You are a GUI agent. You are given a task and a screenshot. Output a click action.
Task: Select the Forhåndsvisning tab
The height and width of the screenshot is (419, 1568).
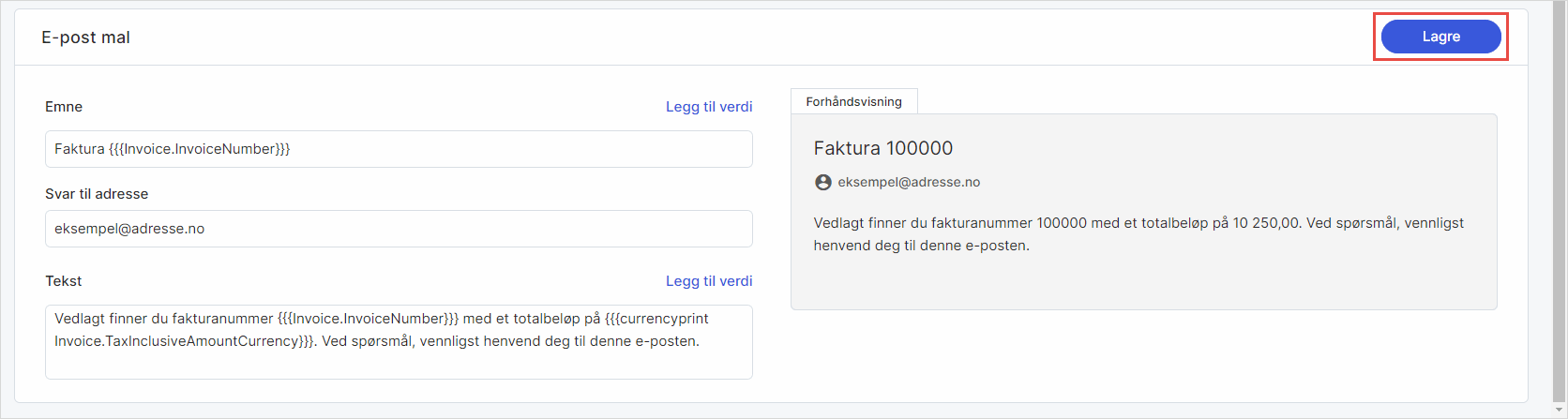click(x=853, y=101)
